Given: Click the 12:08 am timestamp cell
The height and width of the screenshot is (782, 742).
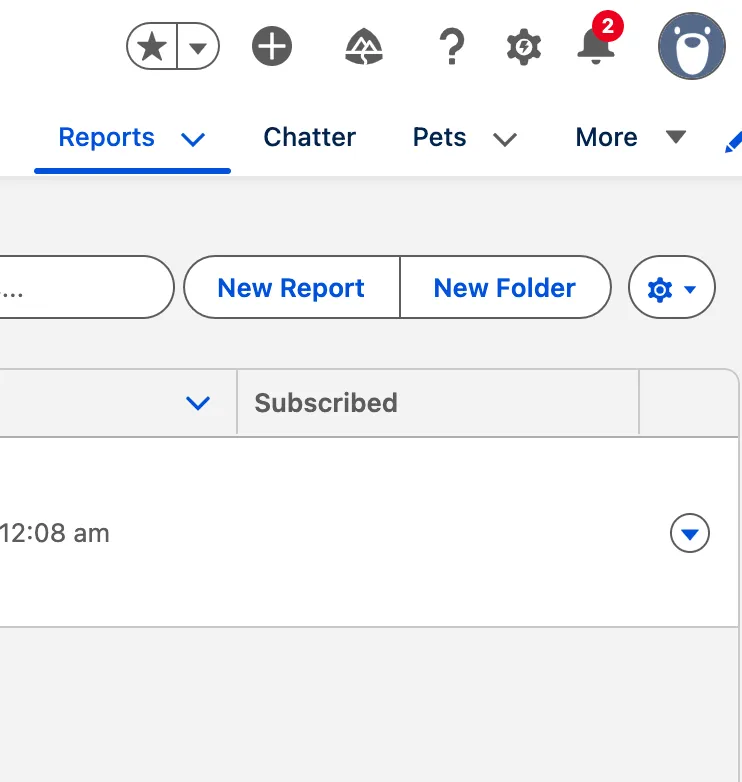Looking at the screenshot, I should tap(55, 533).
